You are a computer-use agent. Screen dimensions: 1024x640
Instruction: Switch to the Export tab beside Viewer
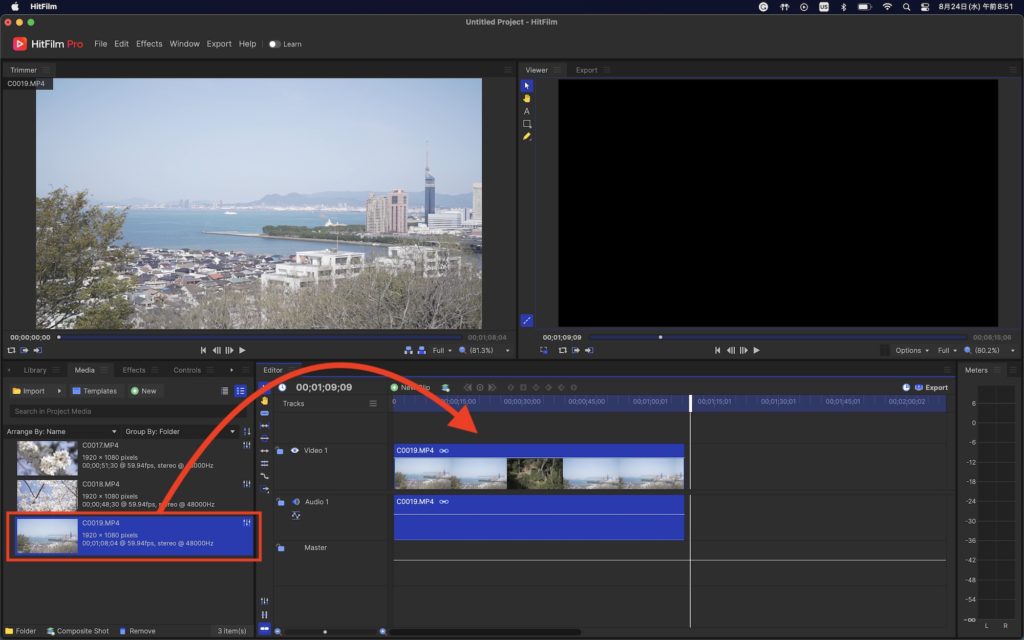click(x=586, y=70)
